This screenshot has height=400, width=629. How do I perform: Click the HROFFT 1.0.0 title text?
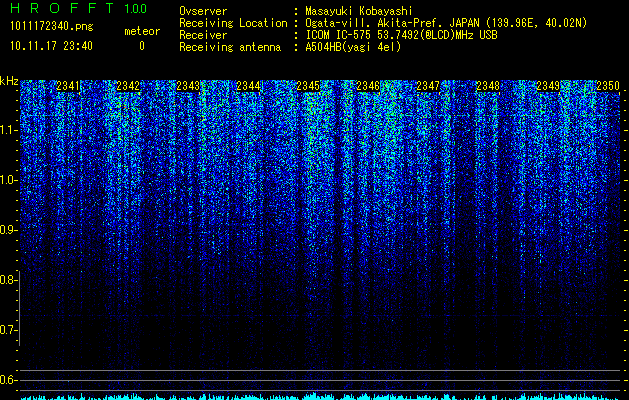pyautogui.click(x=78, y=8)
